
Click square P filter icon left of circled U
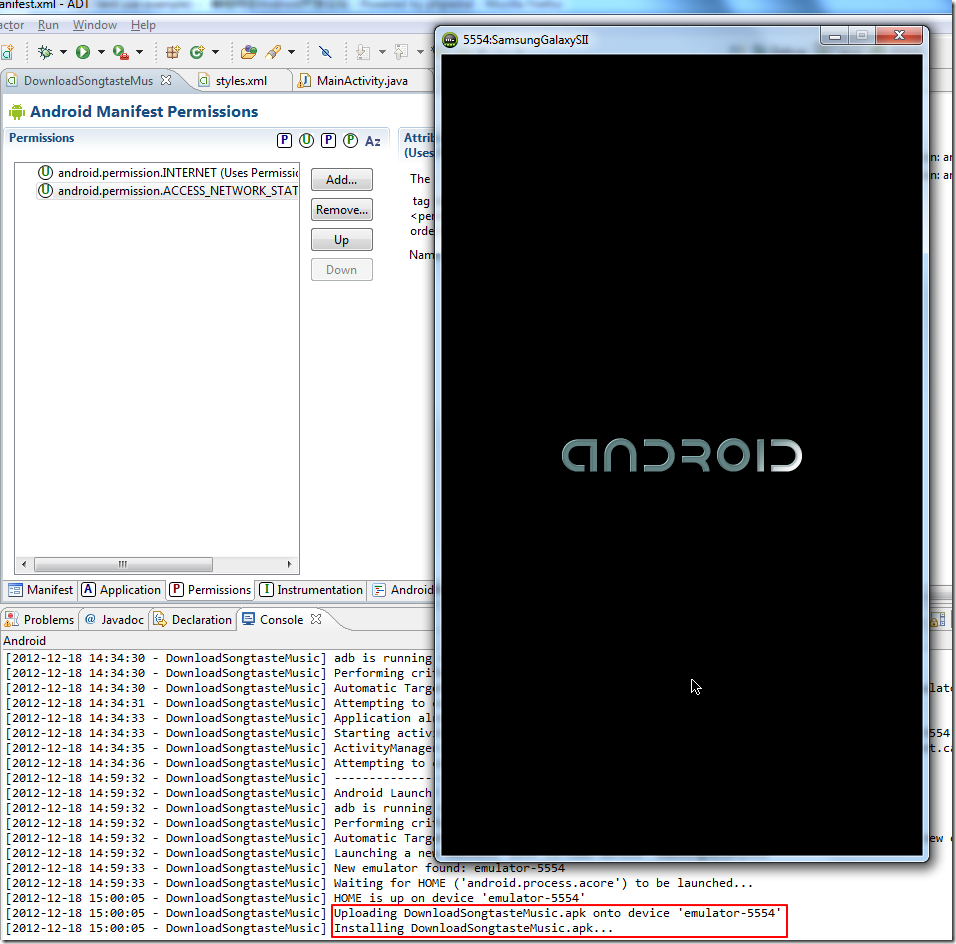(x=284, y=141)
